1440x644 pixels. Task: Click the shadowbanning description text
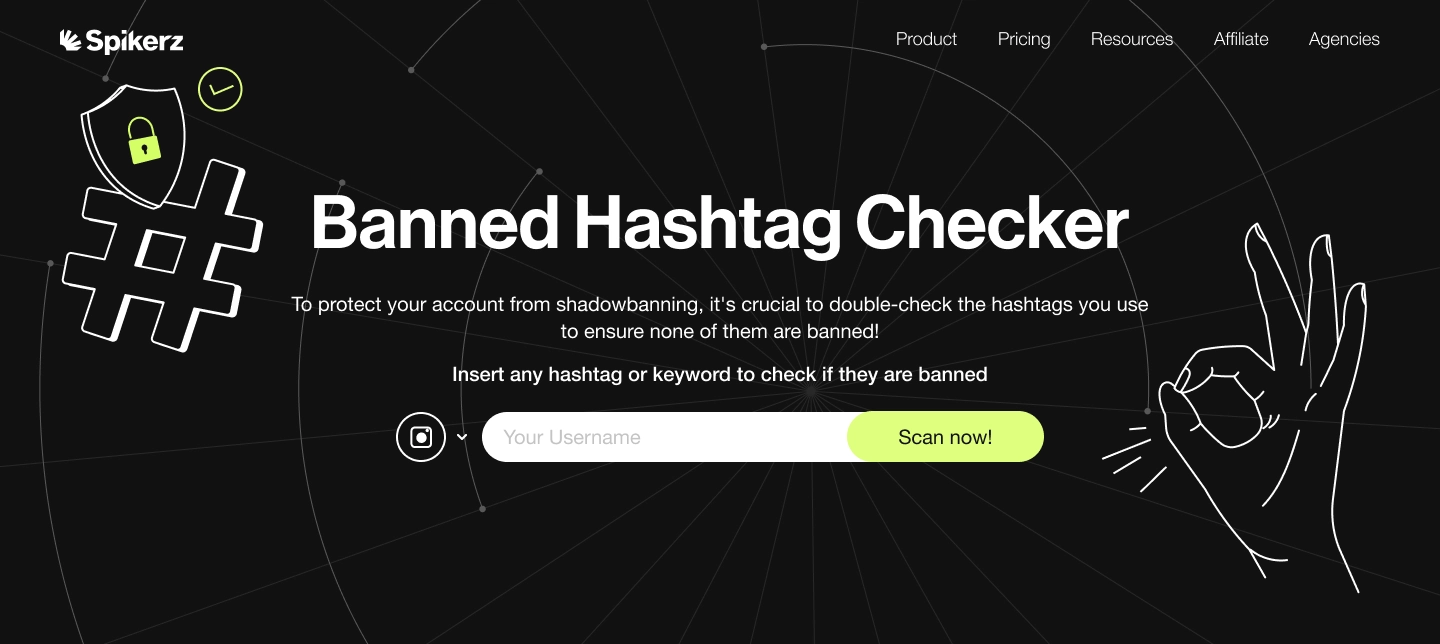pos(719,318)
